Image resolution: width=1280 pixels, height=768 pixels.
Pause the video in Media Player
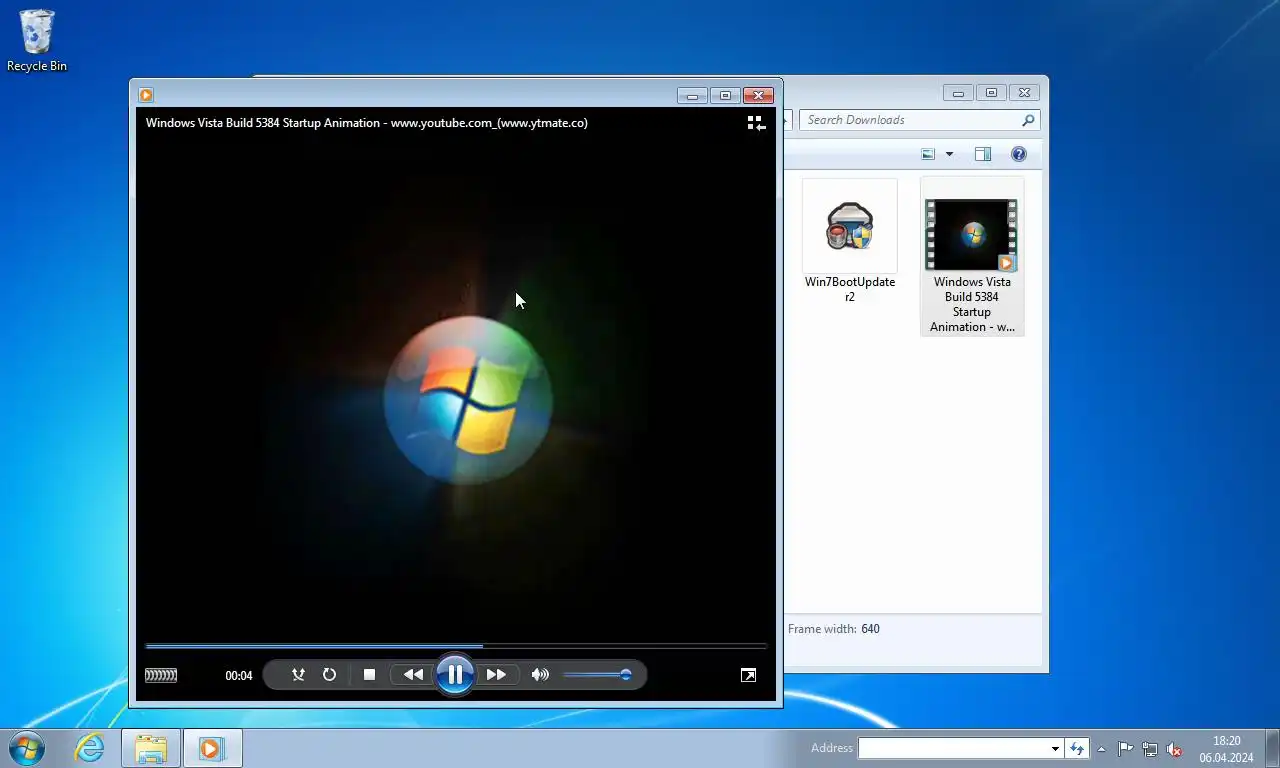454,674
